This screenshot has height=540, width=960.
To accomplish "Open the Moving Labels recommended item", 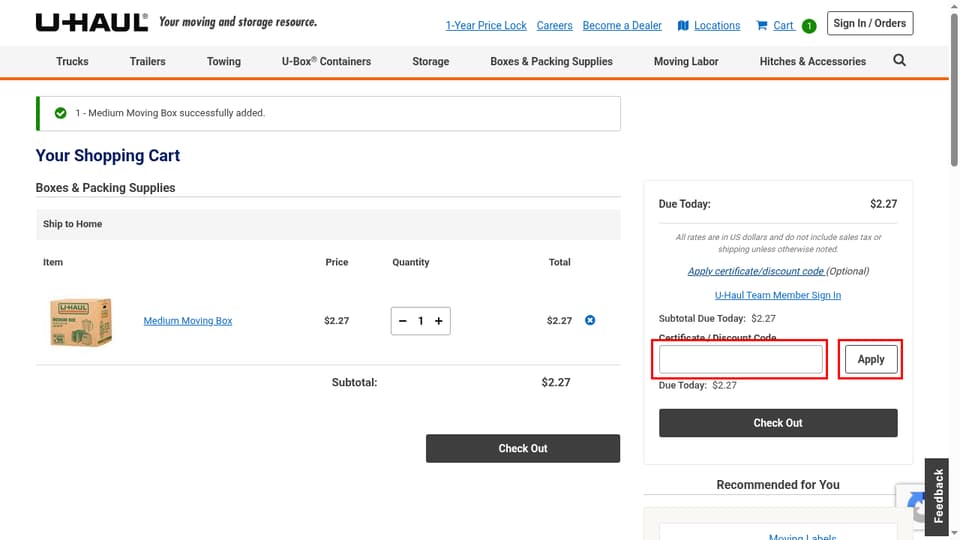I will point(802,536).
